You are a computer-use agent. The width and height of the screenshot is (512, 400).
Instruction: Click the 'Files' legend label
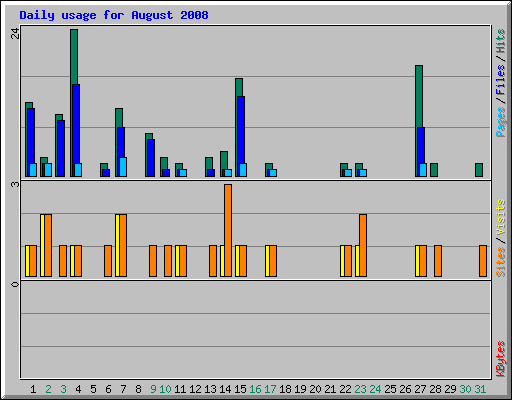501,80
